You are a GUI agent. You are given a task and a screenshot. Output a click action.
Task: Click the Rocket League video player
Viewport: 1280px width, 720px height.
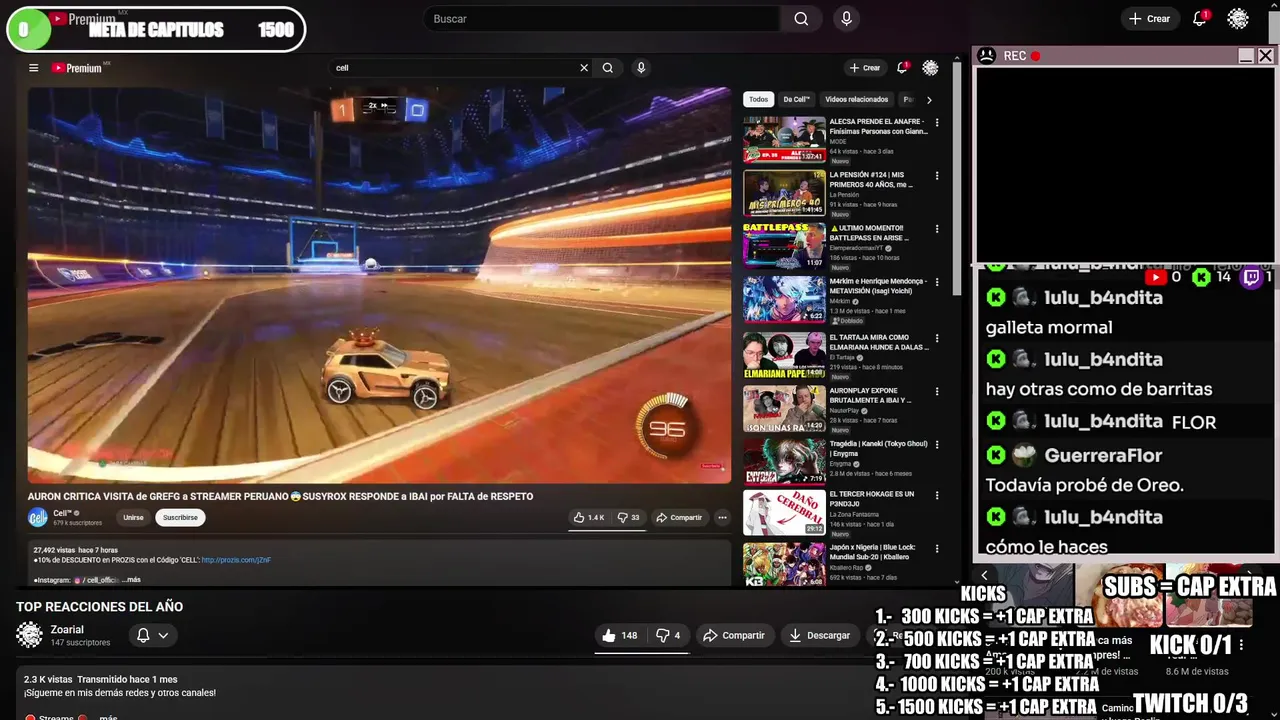(379, 285)
